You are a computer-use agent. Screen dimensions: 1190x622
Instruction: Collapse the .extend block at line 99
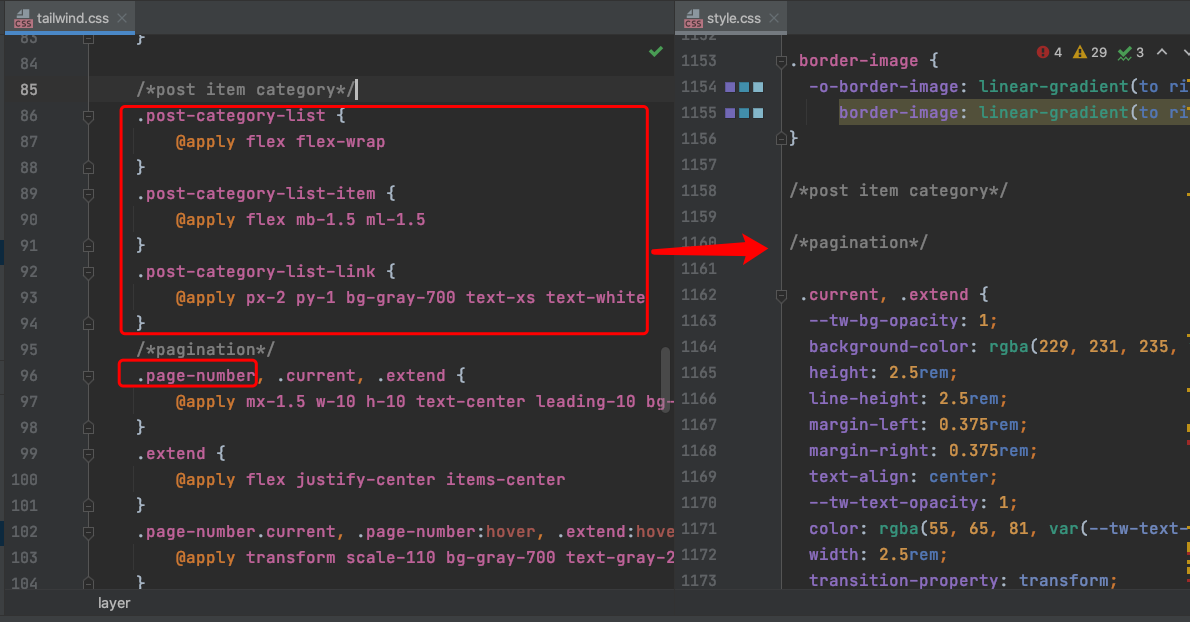[89, 454]
